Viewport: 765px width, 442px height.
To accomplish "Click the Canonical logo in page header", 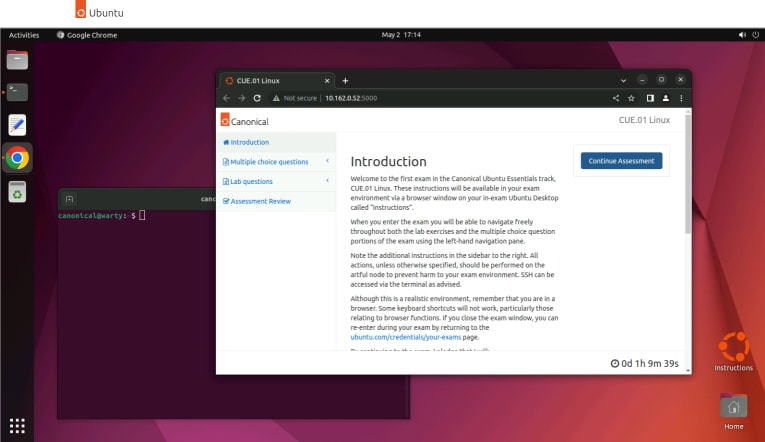I will [x=244, y=120].
